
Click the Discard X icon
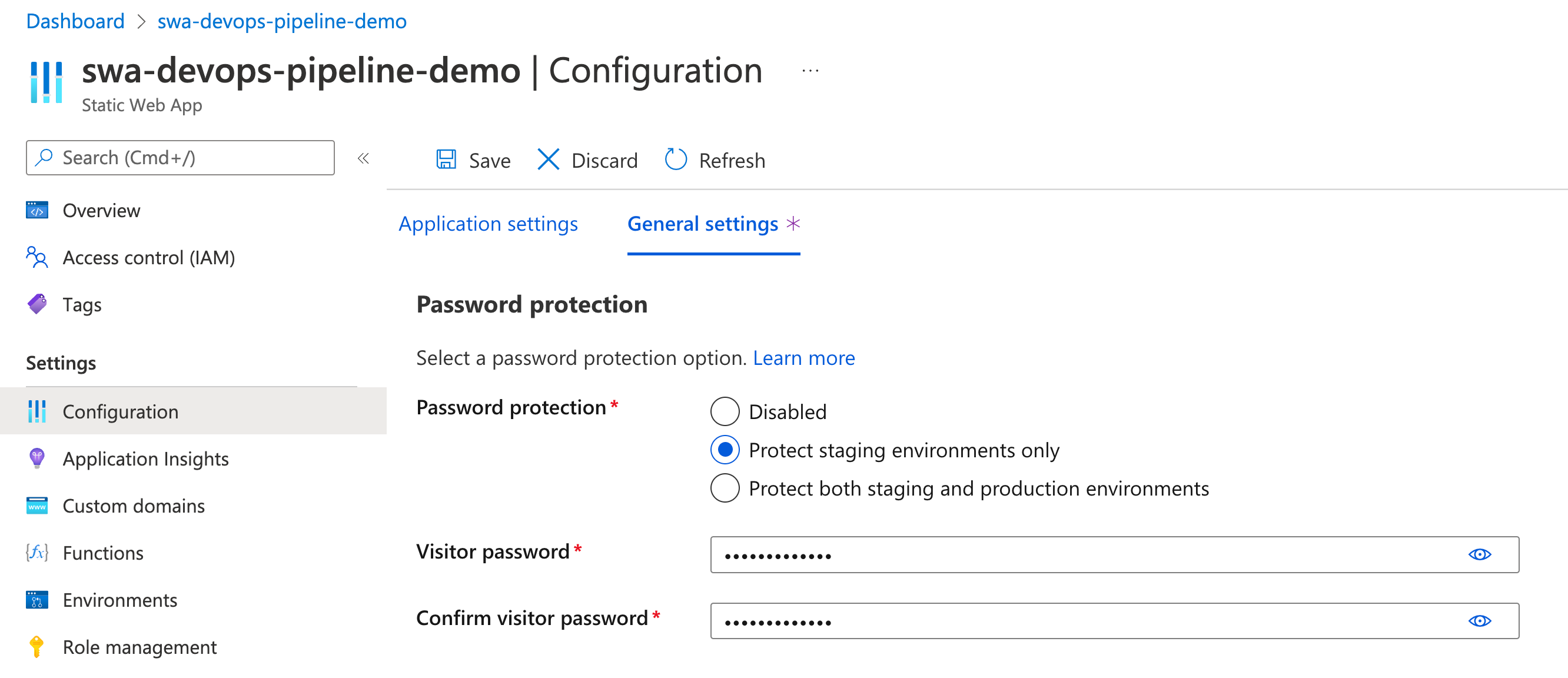point(548,159)
